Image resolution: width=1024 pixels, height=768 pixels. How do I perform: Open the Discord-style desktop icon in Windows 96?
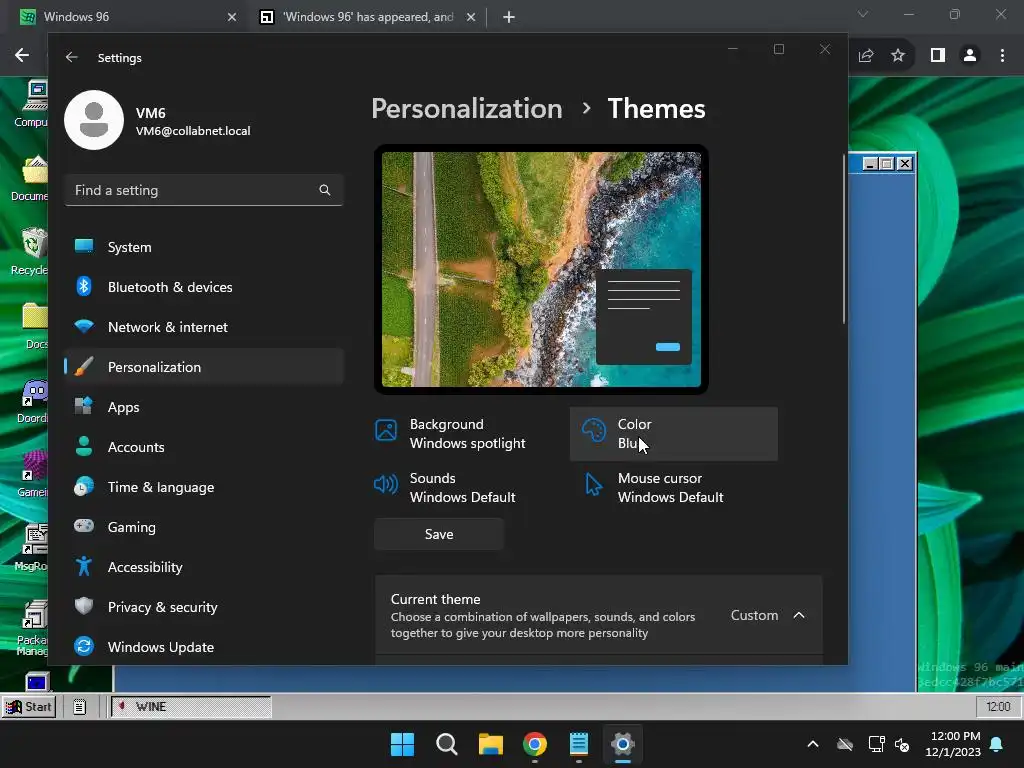coord(33,401)
